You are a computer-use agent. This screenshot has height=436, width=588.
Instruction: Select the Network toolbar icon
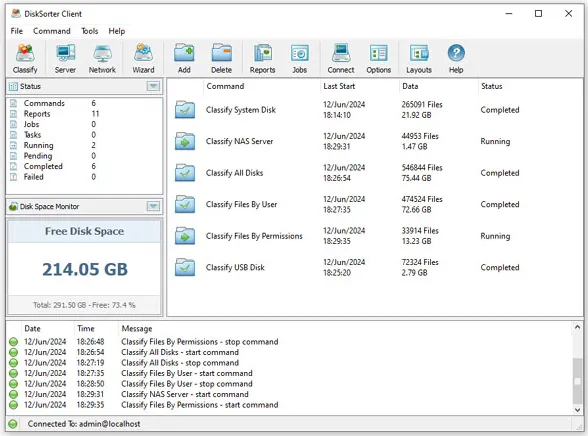click(x=102, y=58)
